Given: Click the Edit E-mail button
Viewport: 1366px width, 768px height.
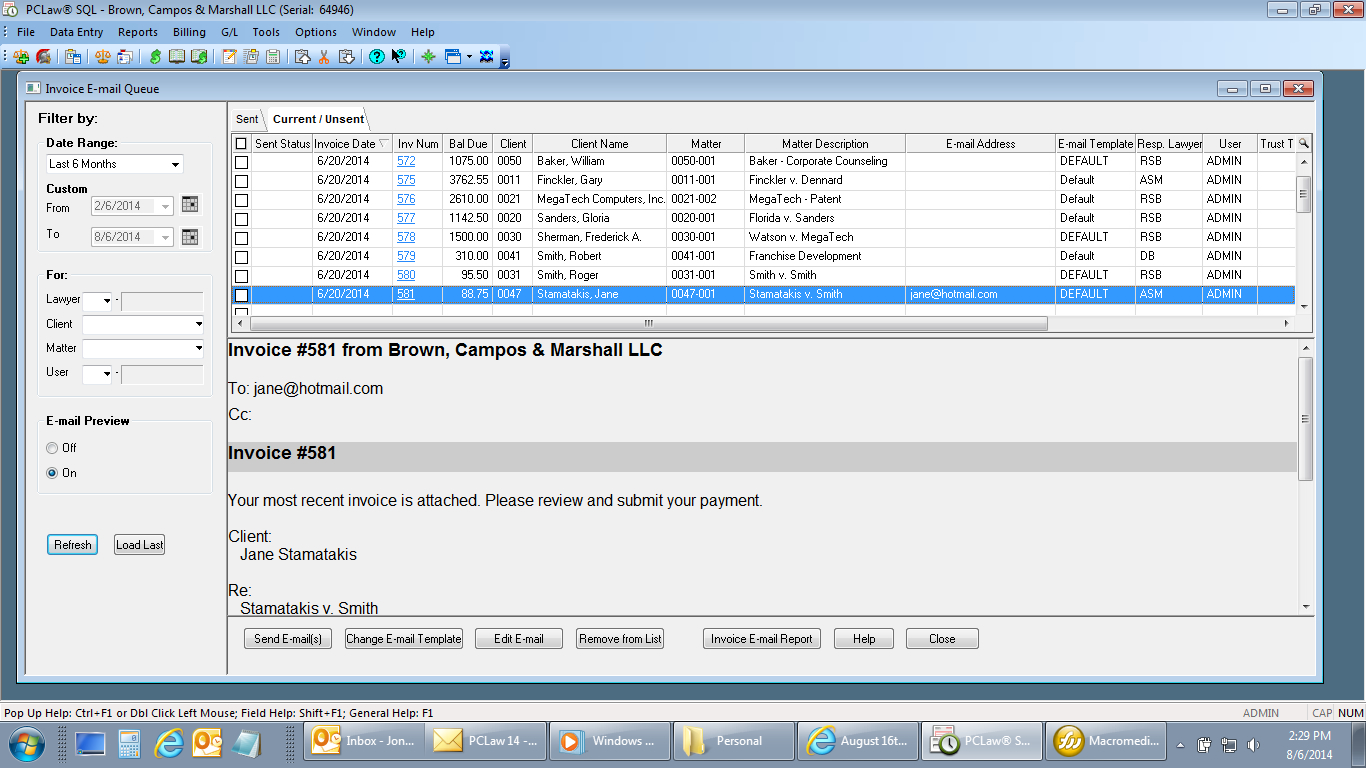Looking at the screenshot, I should tap(519, 639).
